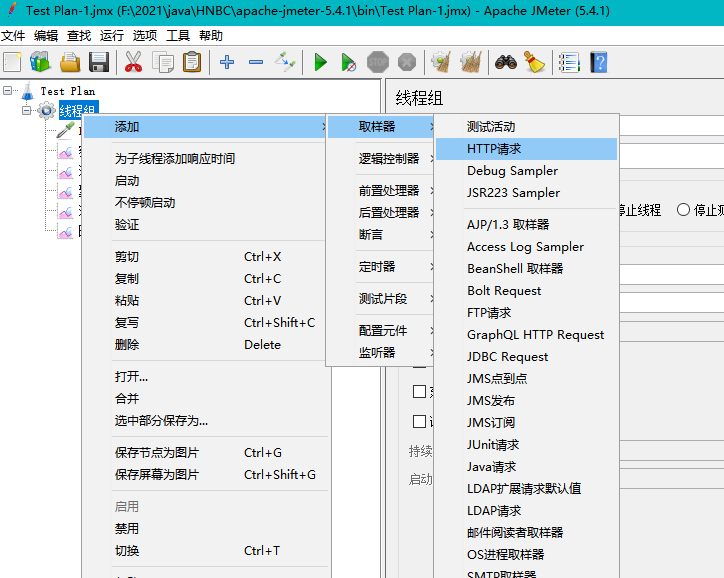
Task: Click 验证 in context menu
Action: tap(205, 225)
